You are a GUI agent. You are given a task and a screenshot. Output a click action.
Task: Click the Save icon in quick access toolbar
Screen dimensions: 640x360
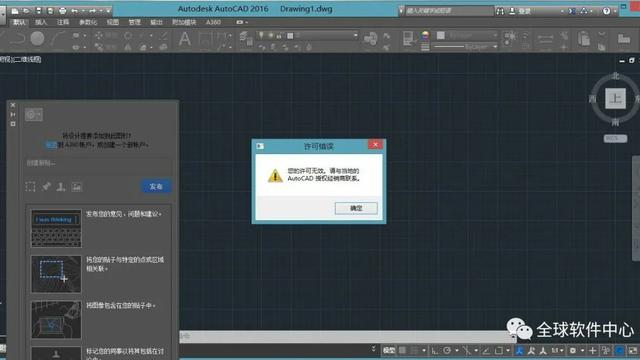(x=38, y=11)
